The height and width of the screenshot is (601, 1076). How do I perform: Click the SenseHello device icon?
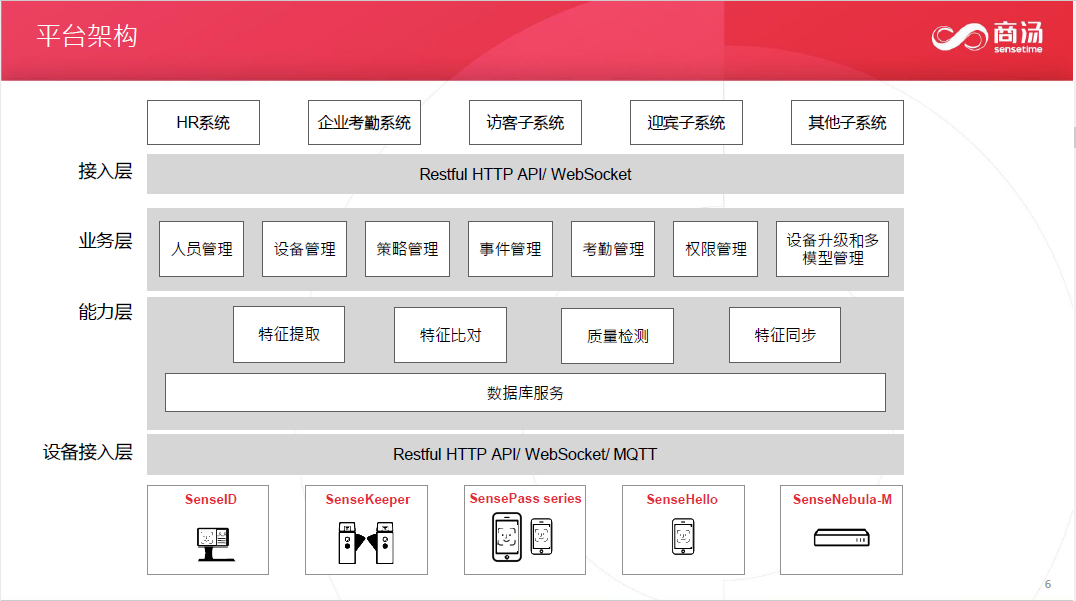[x=683, y=537]
